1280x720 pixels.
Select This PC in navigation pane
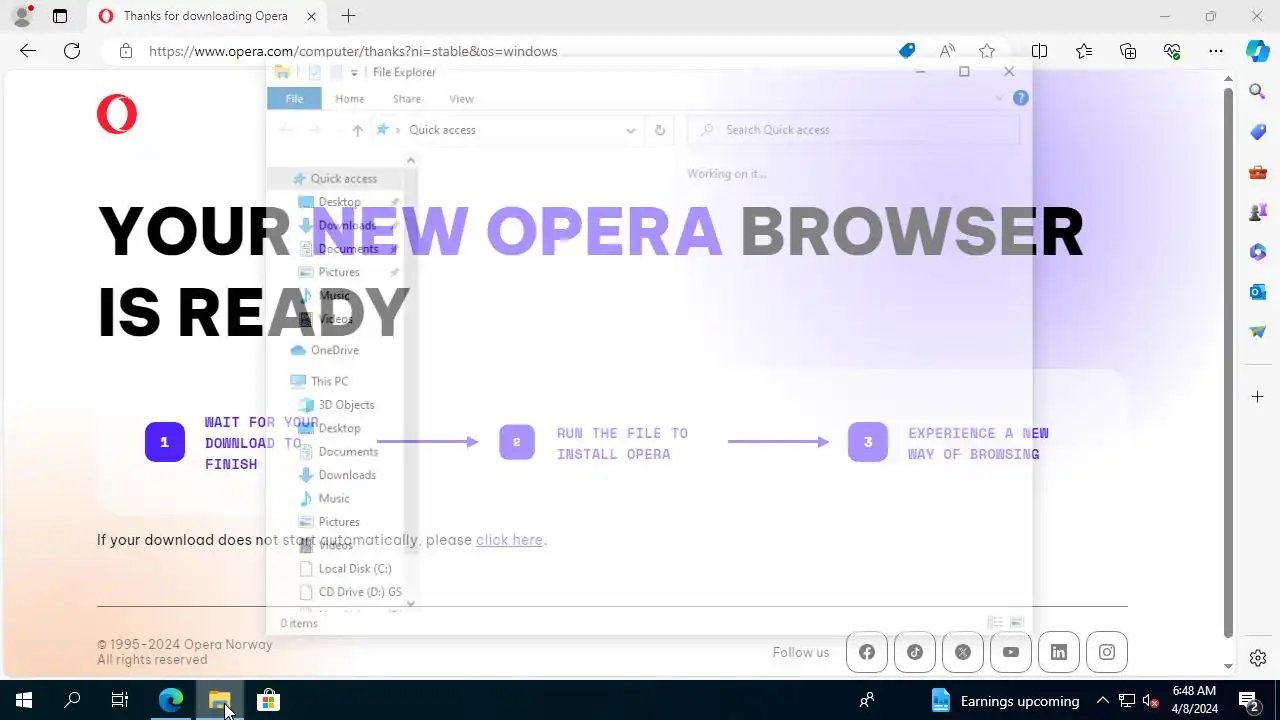(330, 381)
